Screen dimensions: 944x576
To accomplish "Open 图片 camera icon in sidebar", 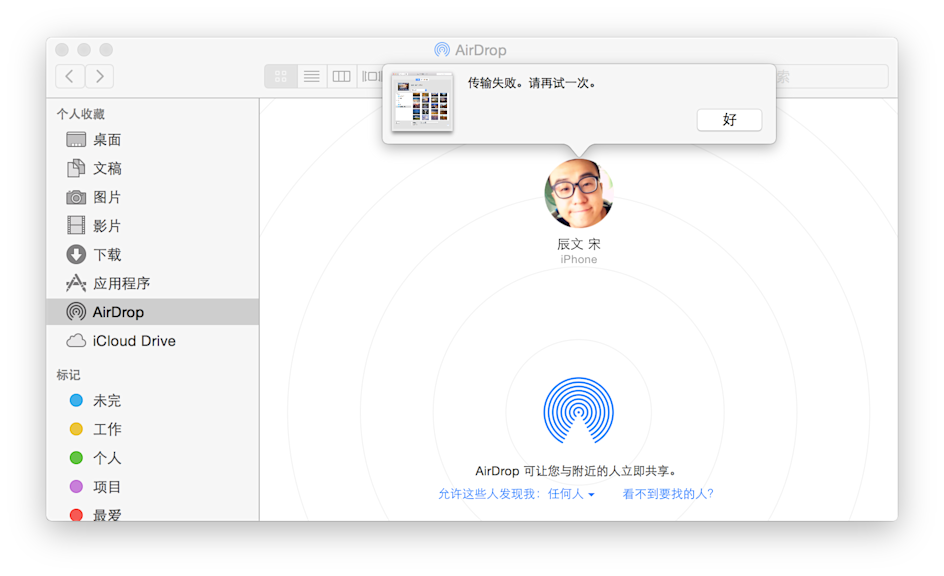I will pos(76,197).
